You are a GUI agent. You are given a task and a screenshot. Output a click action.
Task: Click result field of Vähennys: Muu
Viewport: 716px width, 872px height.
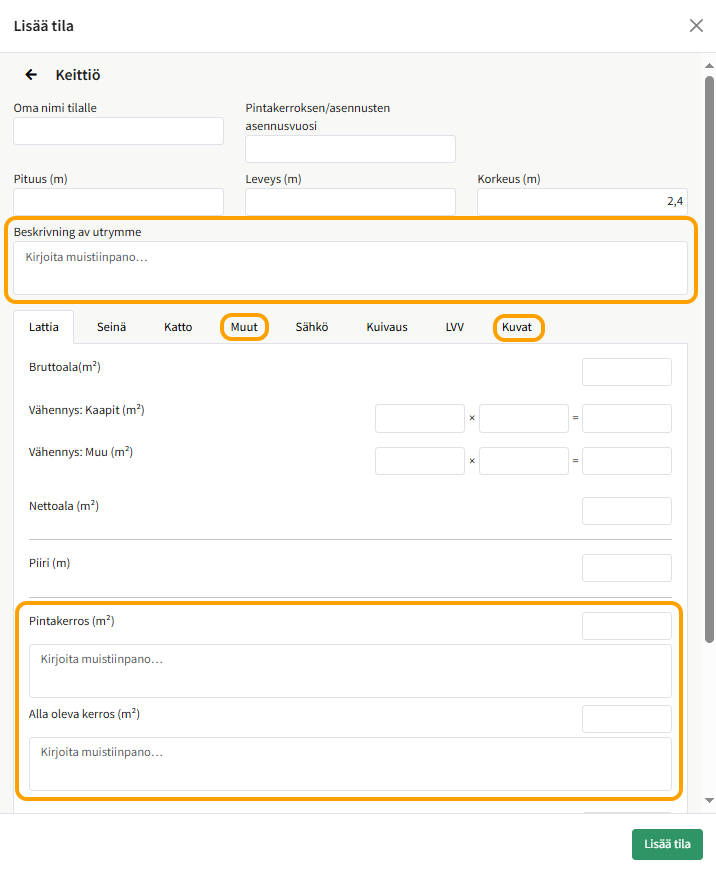point(627,461)
